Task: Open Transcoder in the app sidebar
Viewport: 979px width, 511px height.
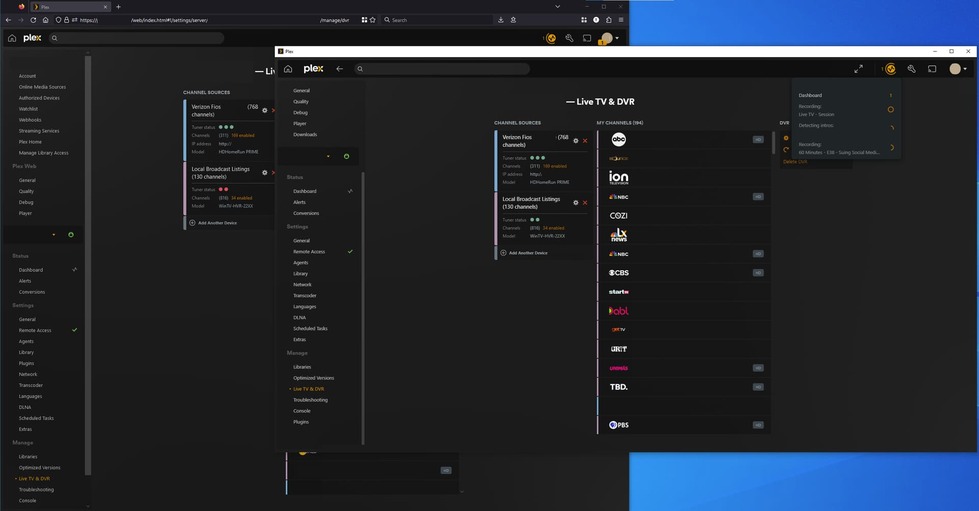Action: coord(305,295)
